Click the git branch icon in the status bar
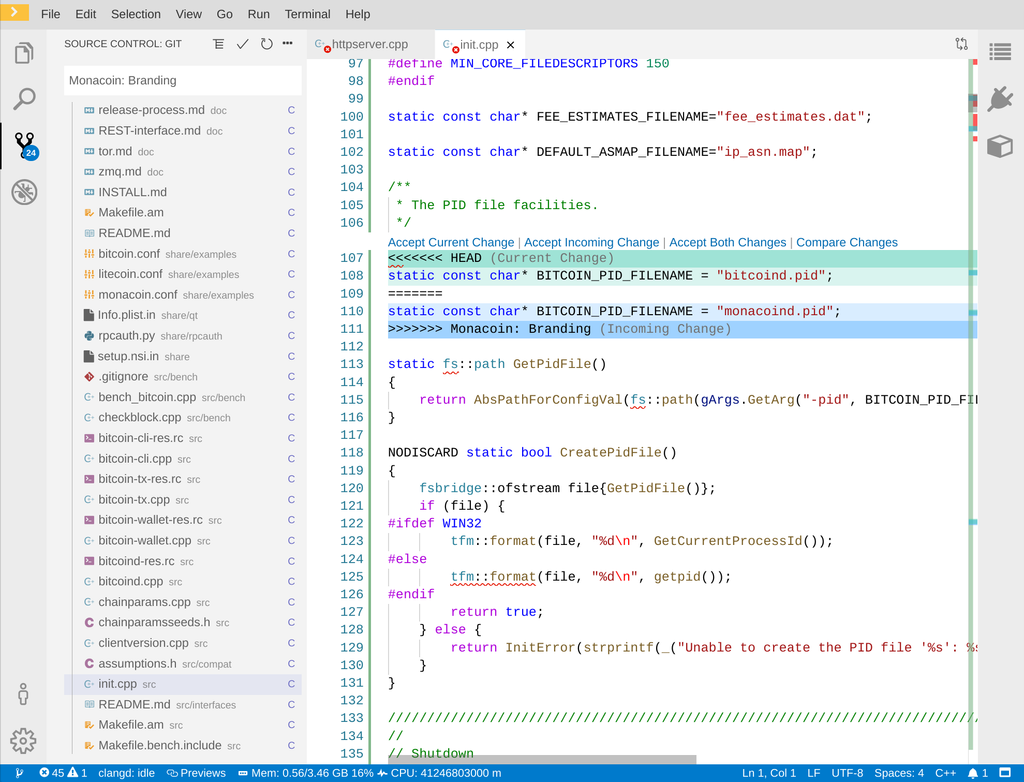Image resolution: width=1024 pixels, height=782 pixels. (19, 773)
